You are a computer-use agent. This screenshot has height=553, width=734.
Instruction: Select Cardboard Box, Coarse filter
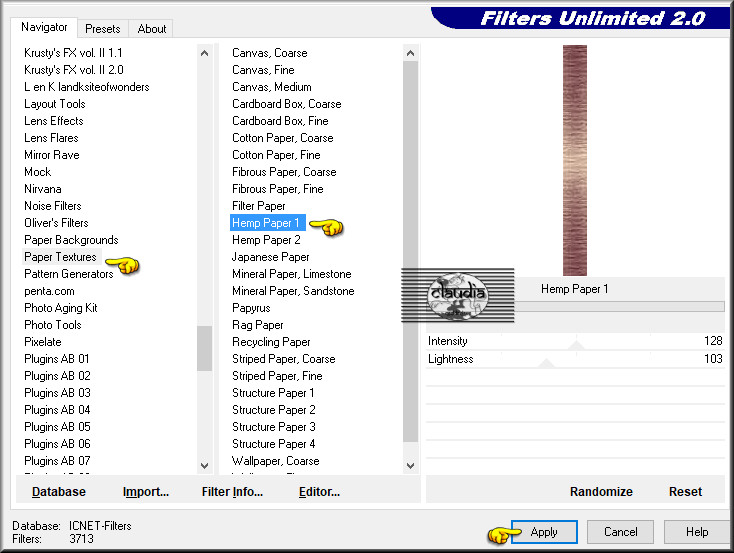pos(286,104)
